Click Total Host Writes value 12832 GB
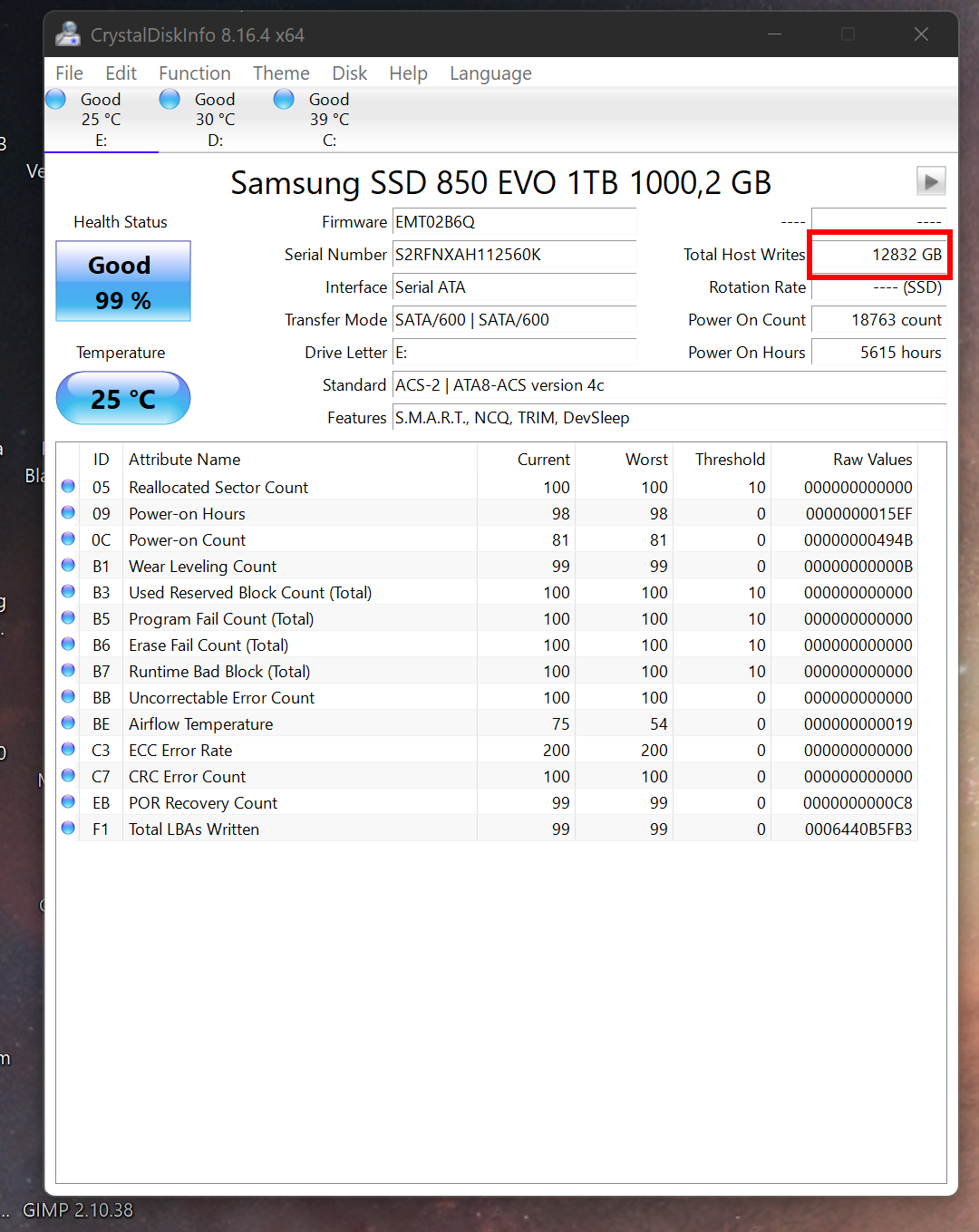This screenshot has height=1232, width=979. 878,255
